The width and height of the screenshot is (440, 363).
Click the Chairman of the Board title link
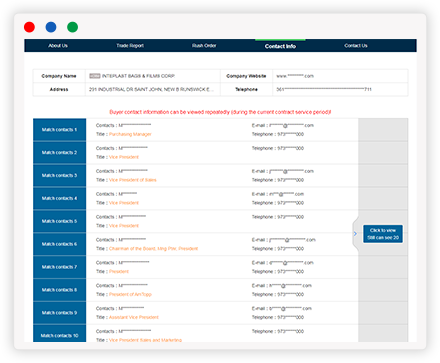(153, 249)
